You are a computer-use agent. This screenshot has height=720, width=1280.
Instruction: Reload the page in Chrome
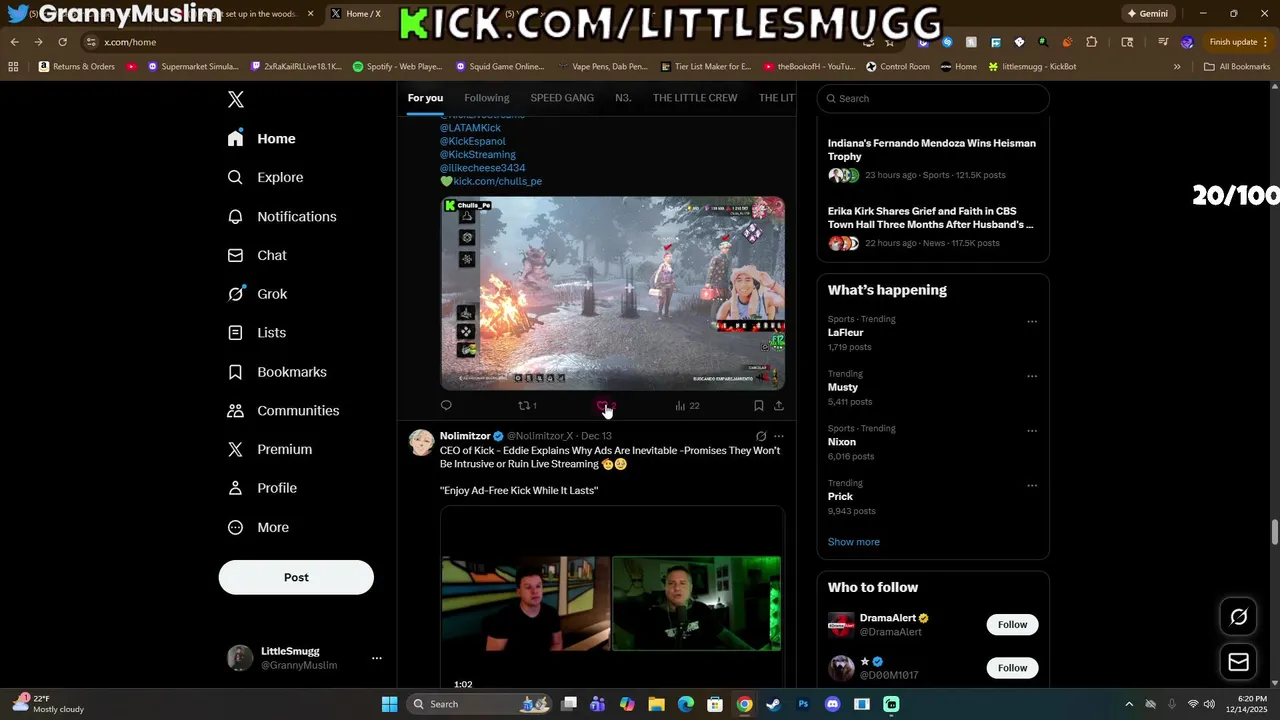pos(62,42)
